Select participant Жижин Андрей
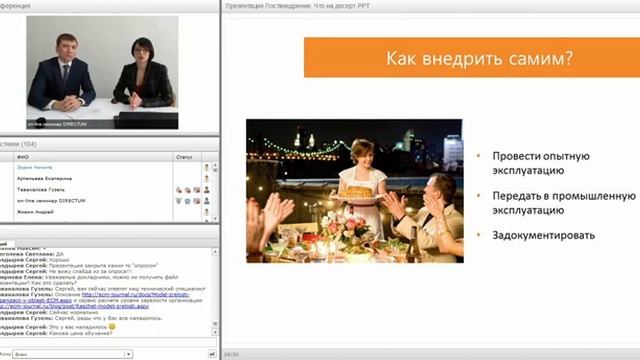Screen dimensions: 640x360 tap(35, 212)
